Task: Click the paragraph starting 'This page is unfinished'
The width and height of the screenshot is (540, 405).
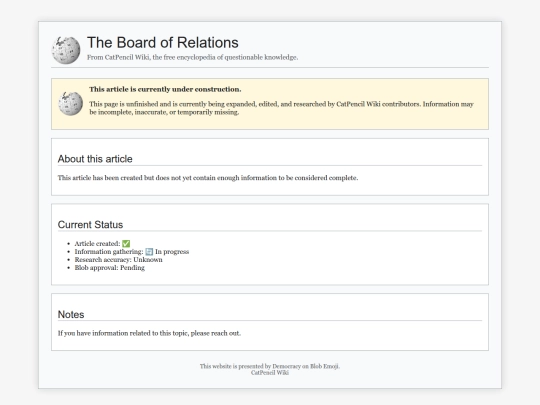Action: coord(281,108)
